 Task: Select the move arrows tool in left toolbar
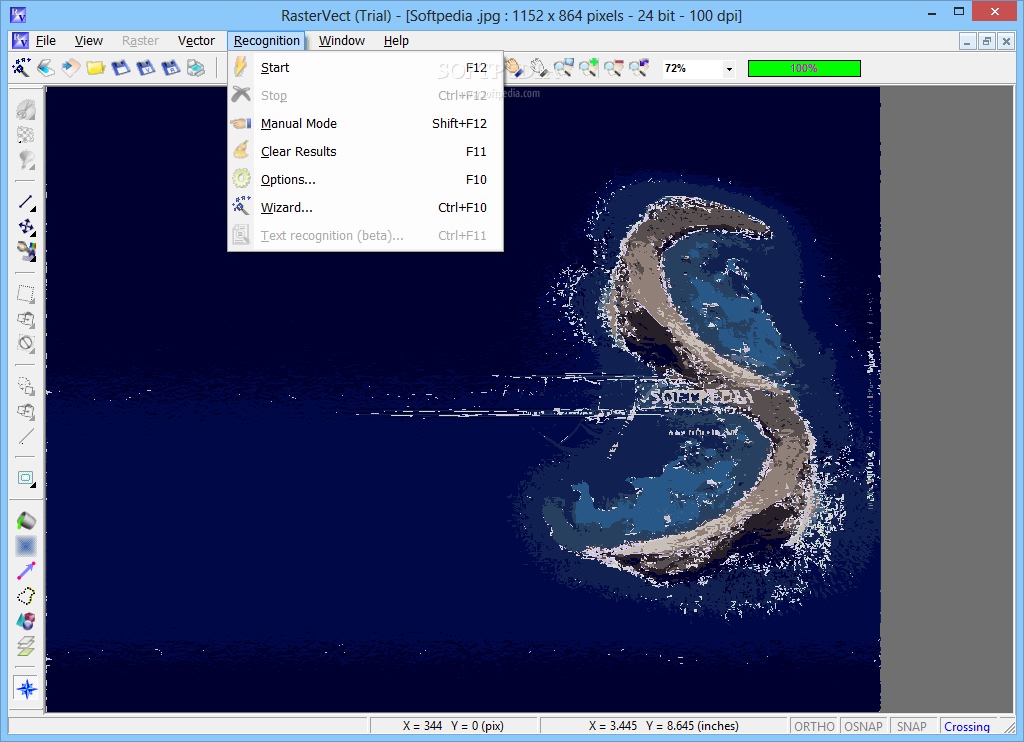pyautogui.click(x=26, y=227)
